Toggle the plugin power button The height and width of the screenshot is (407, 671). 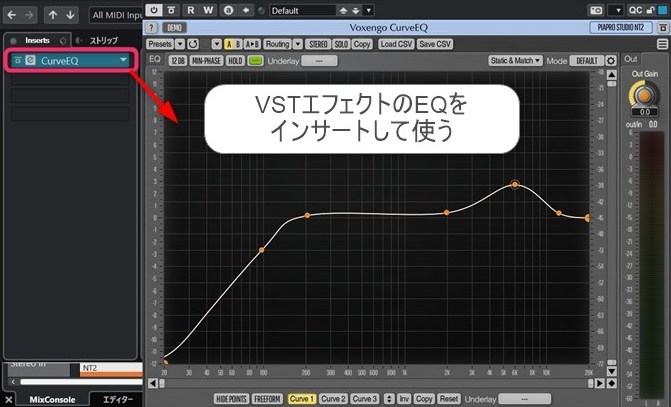pyautogui.click(x=154, y=10)
